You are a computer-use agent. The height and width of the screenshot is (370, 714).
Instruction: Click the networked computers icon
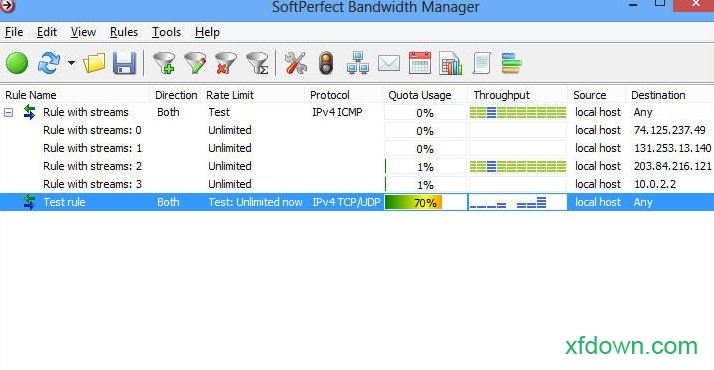(x=358, y=63)
